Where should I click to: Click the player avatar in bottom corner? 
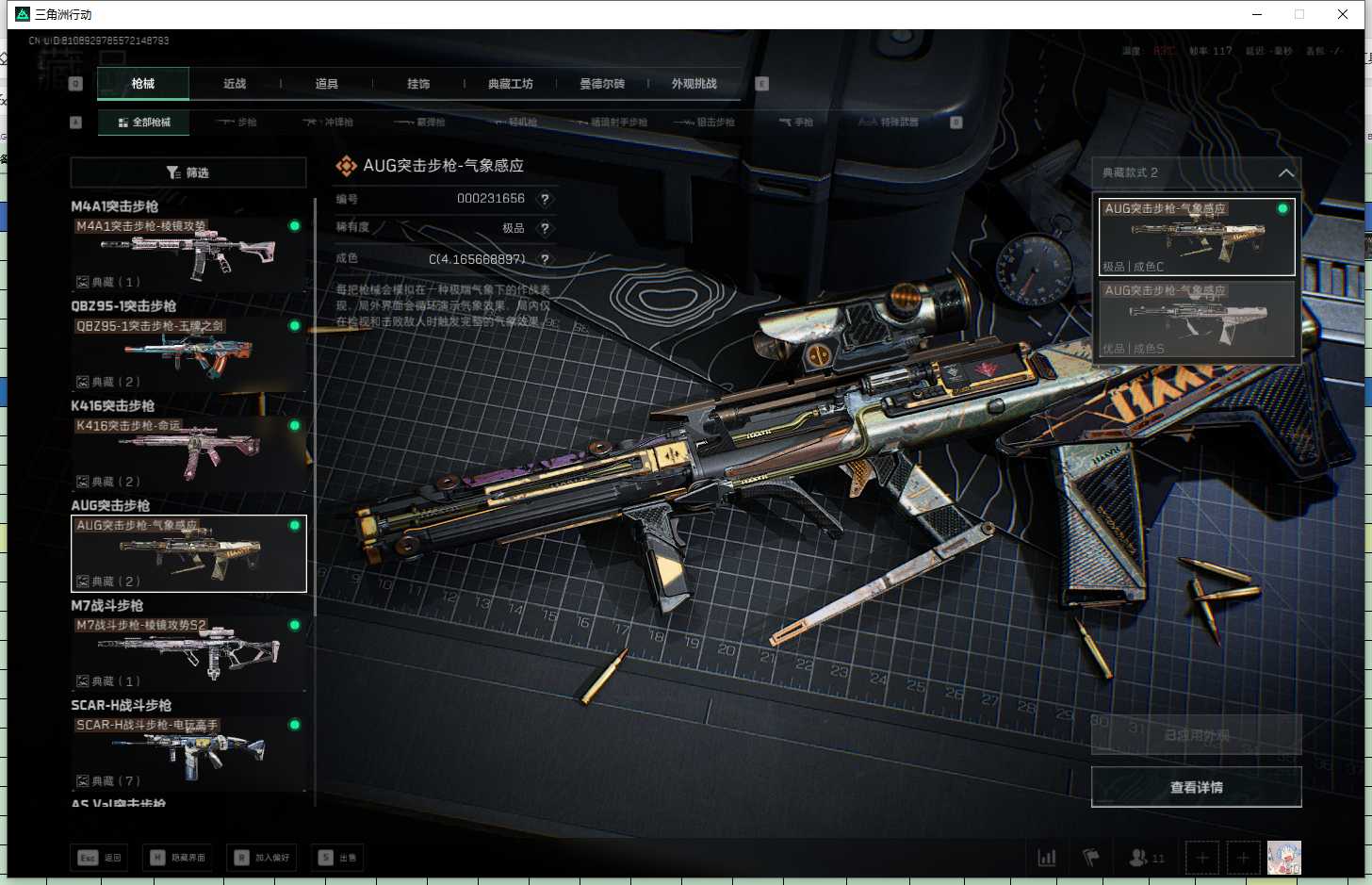[x=1283, y=858]
